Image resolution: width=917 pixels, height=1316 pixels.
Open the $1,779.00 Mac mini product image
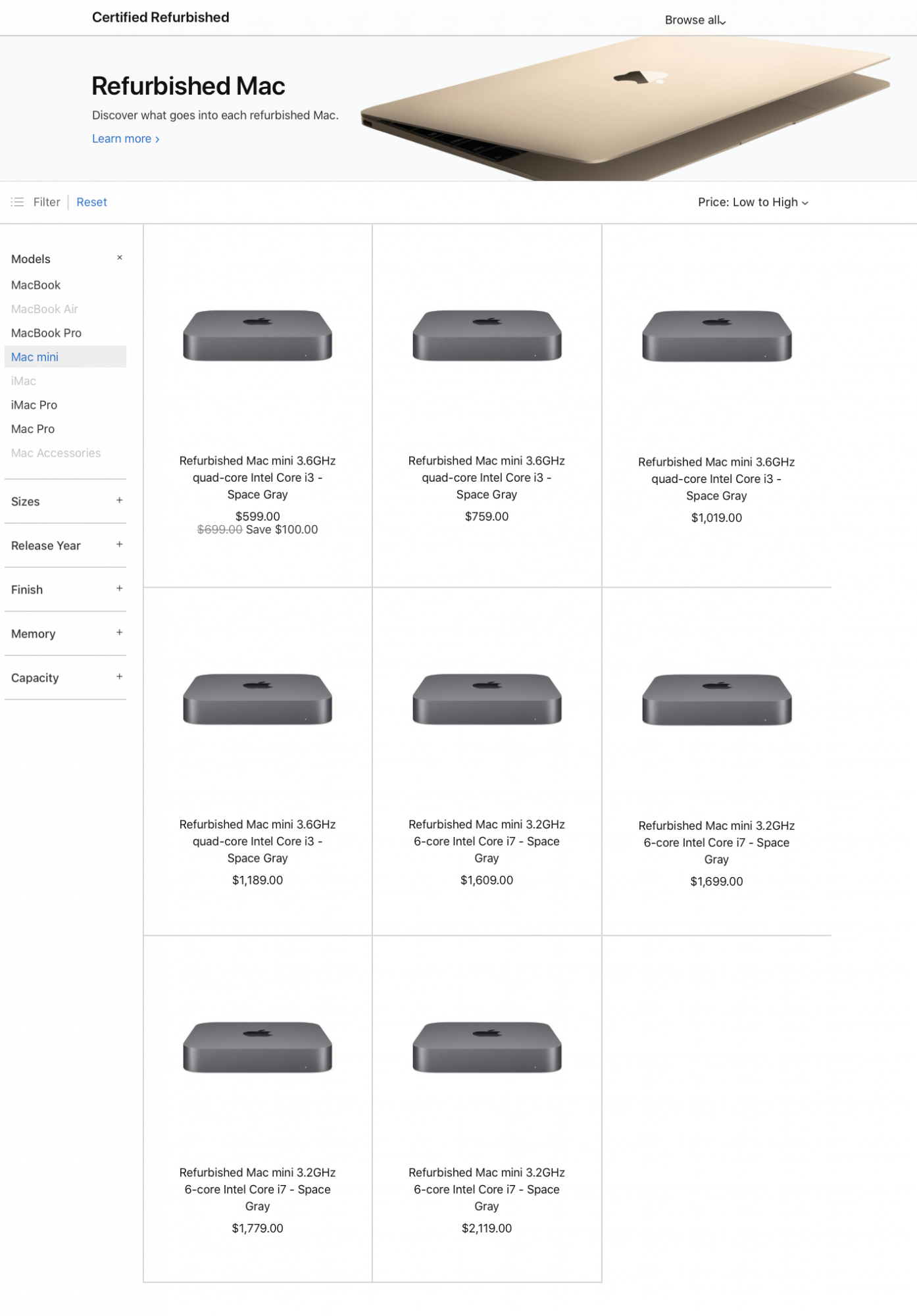tap(257, 1047)
